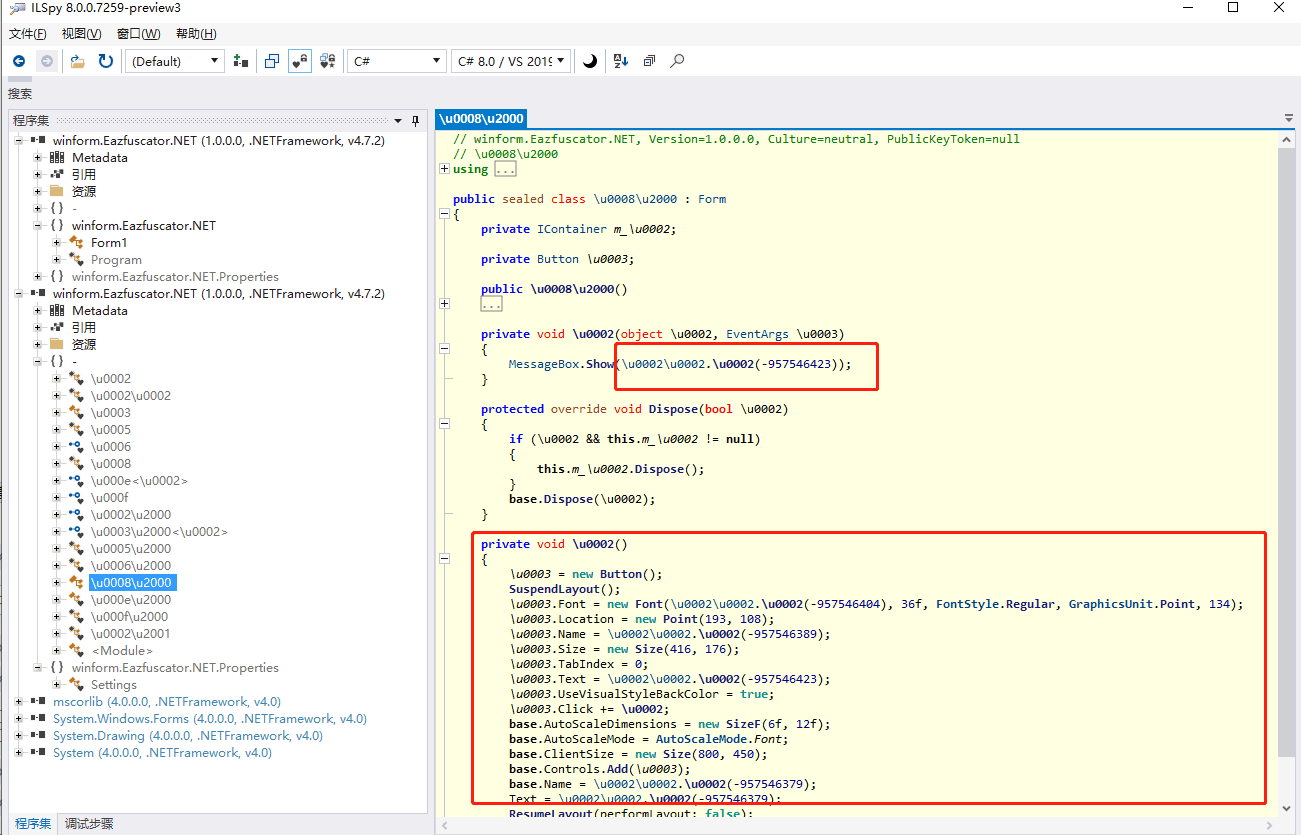Click the Open assembly folder icon
The image size is (1301, 835).
pyautogui.click(x=77, y=61)
